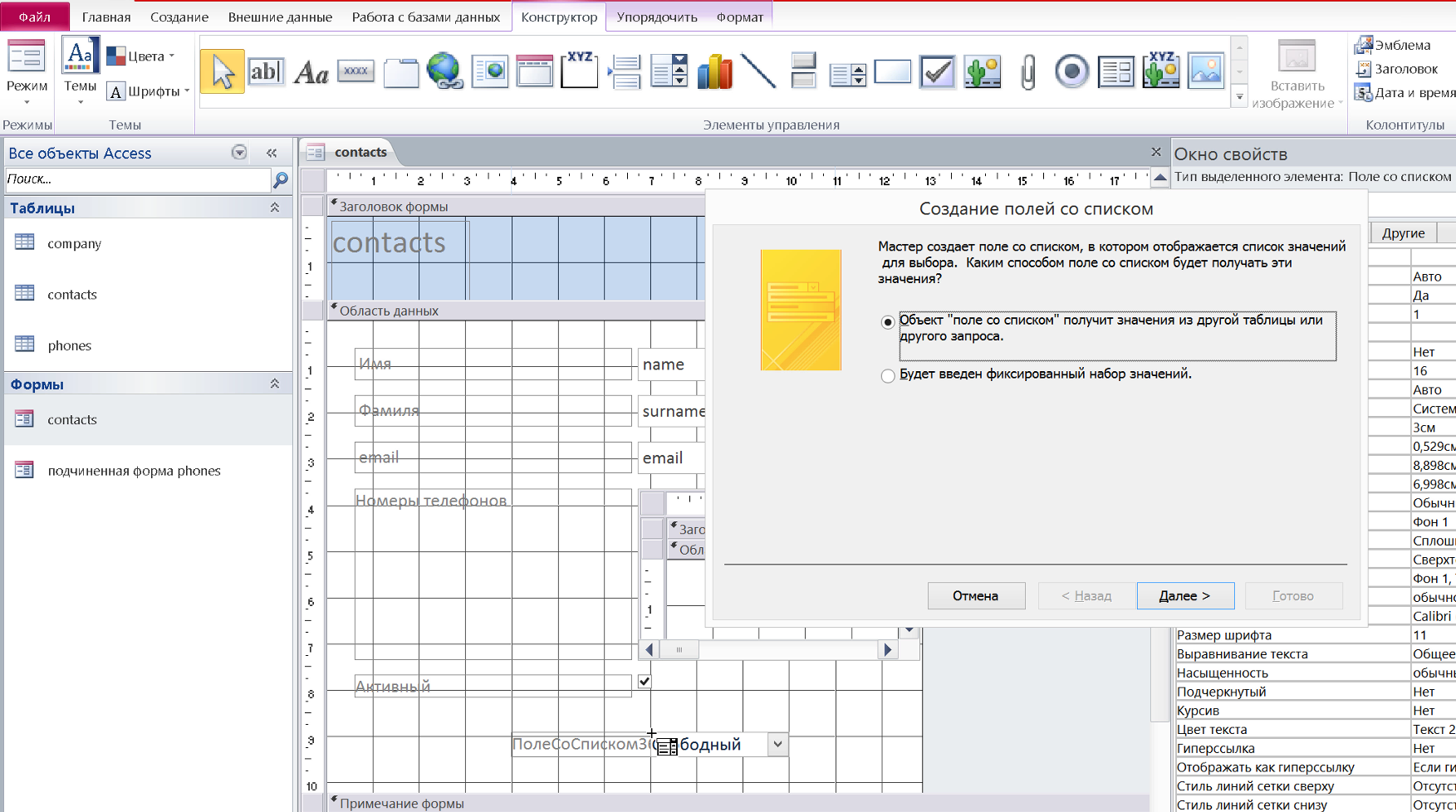Open the combo box dropdown arrow on form
This screenshot has width=1456, height=812.
pos(777,744)
